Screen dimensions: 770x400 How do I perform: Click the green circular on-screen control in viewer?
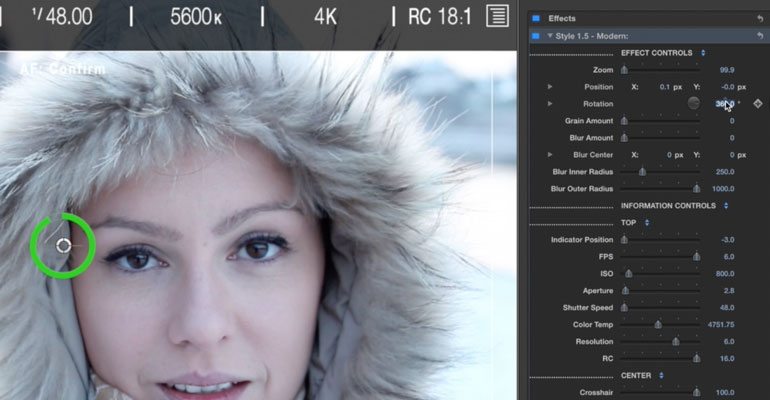[63, 246]
